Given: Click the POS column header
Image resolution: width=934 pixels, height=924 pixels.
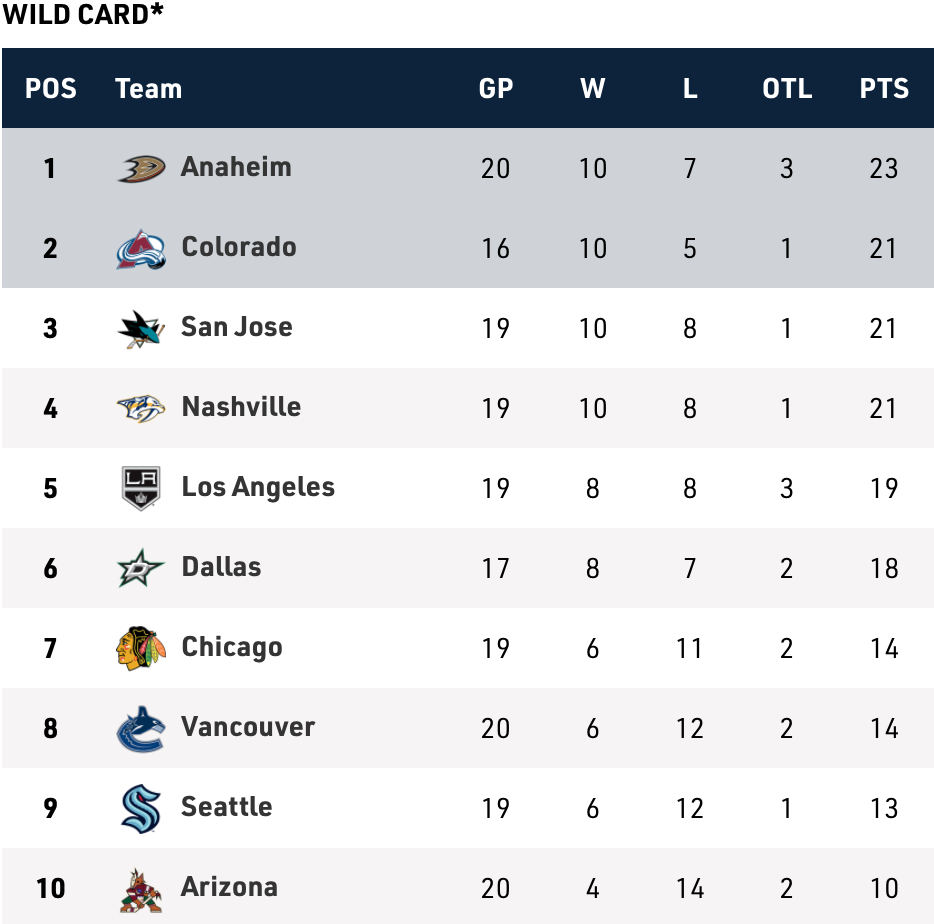Looking at the screenshot, I should coord(51,88).
